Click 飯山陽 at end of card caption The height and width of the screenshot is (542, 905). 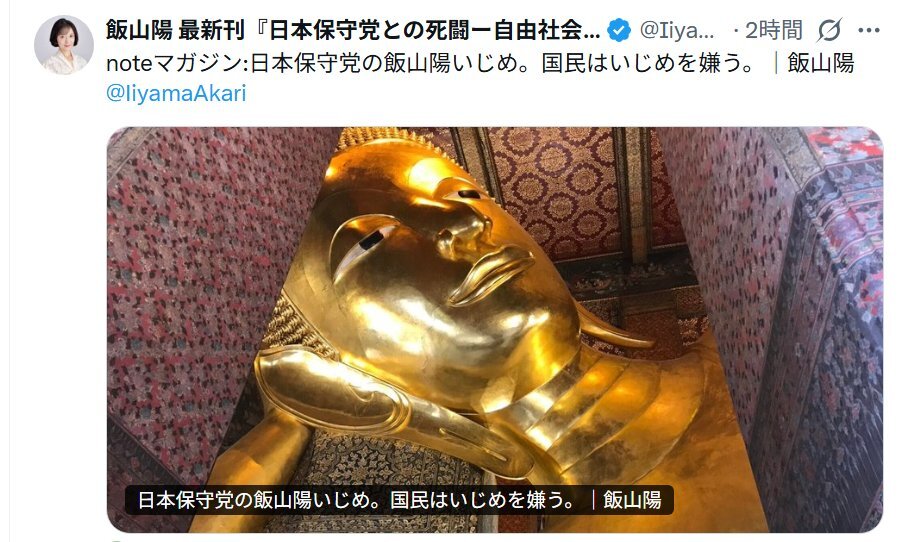pos(632,500)
